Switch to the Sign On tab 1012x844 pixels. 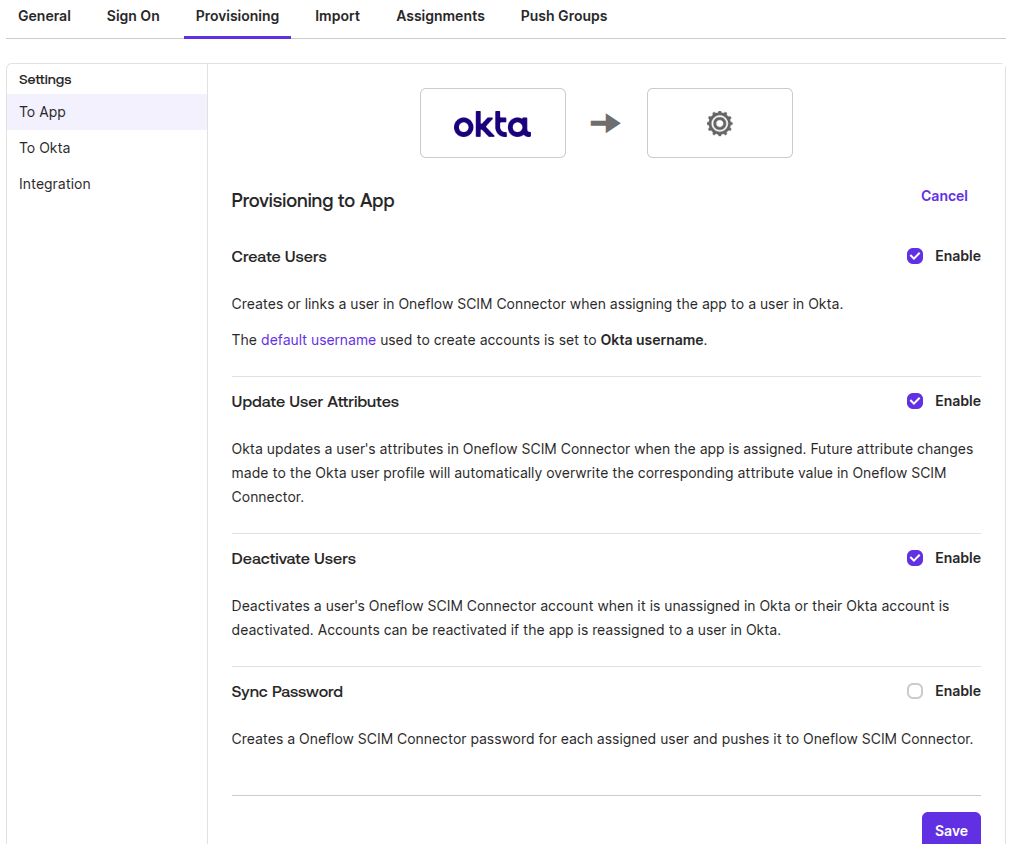pyautogui.click(x=133, y=16)
